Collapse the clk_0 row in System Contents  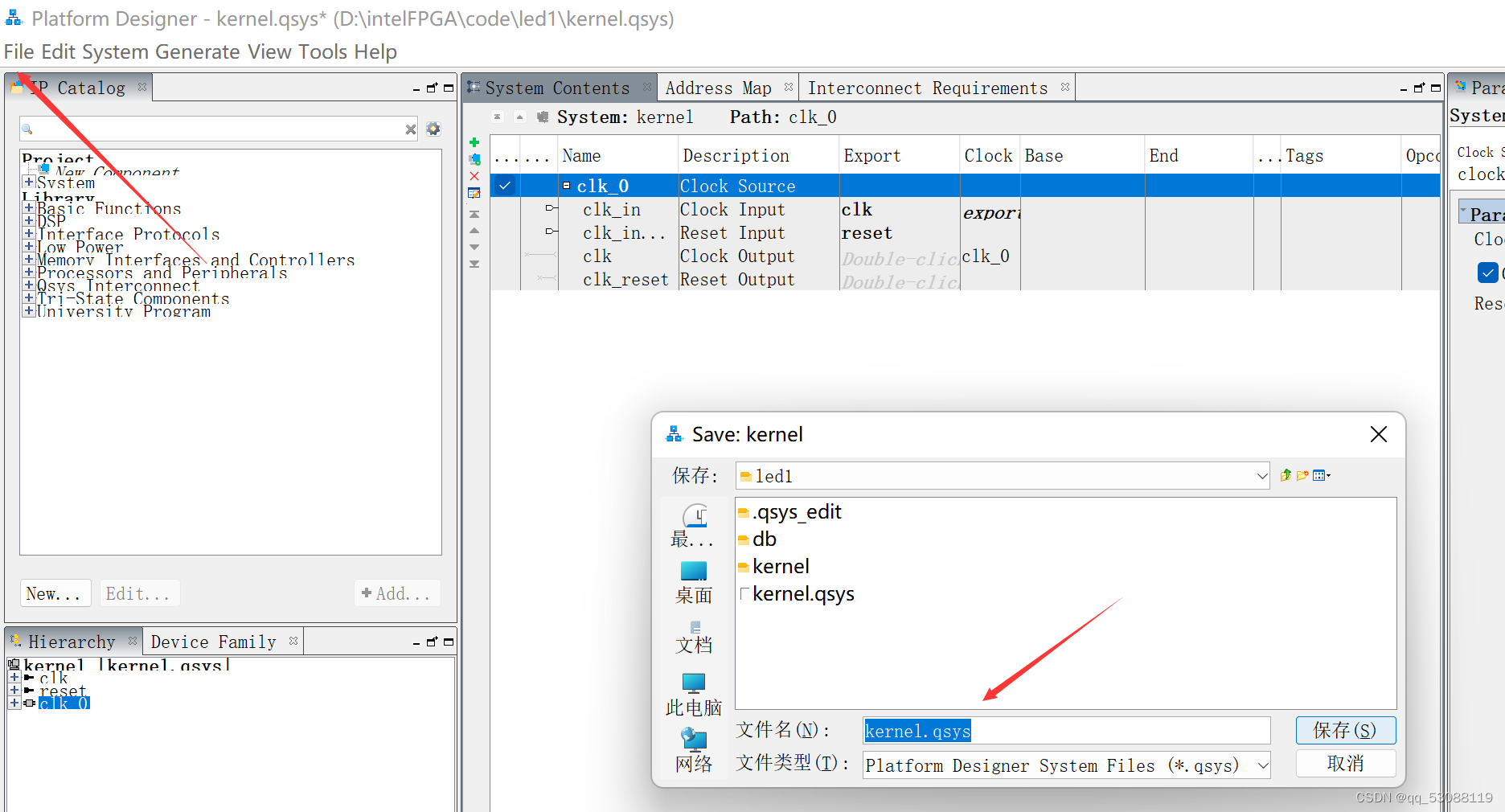[x=567, y=186]
